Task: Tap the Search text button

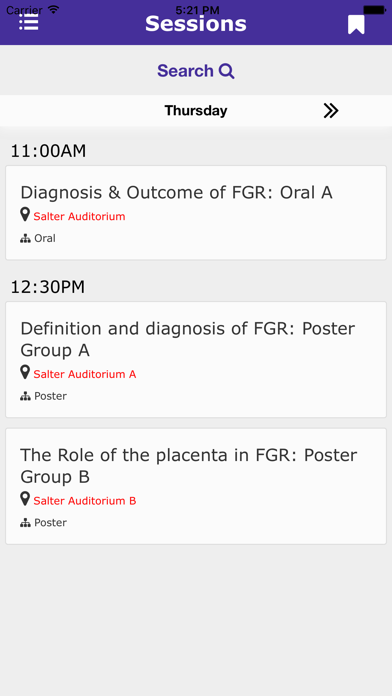Action: pos(185,71)
